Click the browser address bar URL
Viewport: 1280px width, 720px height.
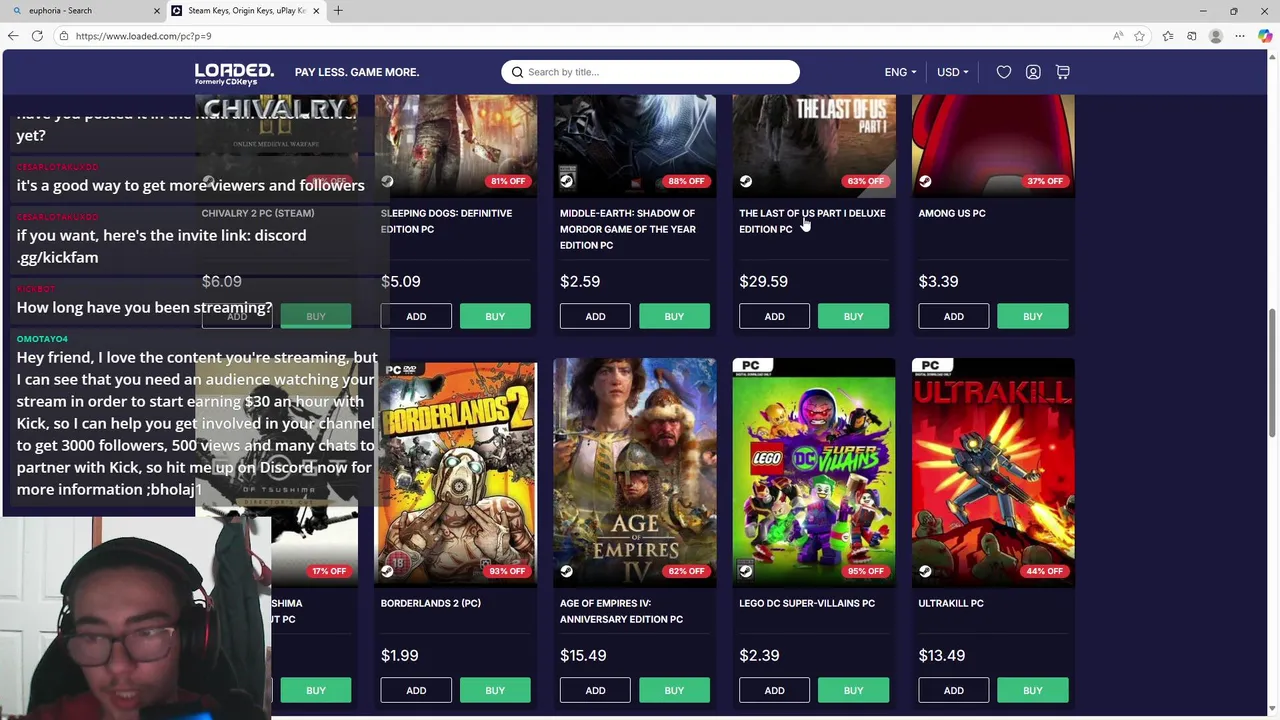(x=143, y=36)
